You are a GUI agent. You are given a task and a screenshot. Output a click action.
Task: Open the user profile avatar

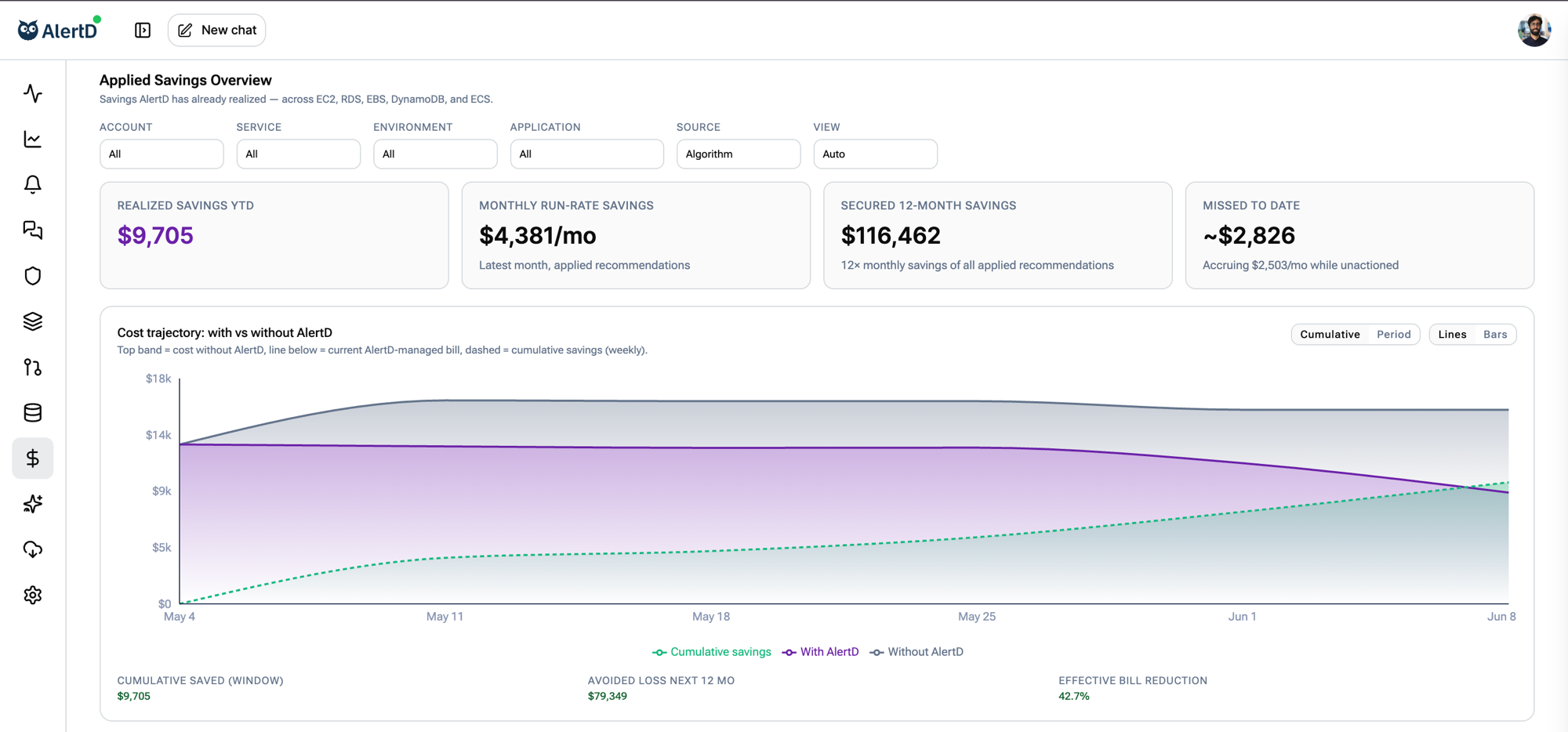[x=1534, y=30]
